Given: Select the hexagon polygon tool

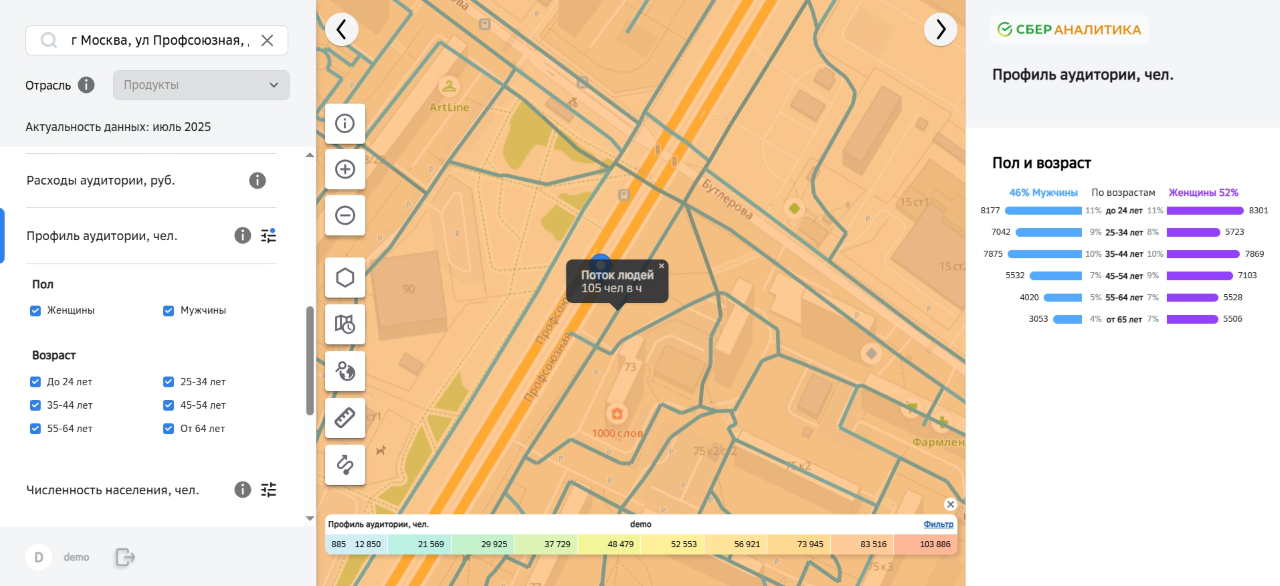Looking at the screenshot, I should click(345, 278).
